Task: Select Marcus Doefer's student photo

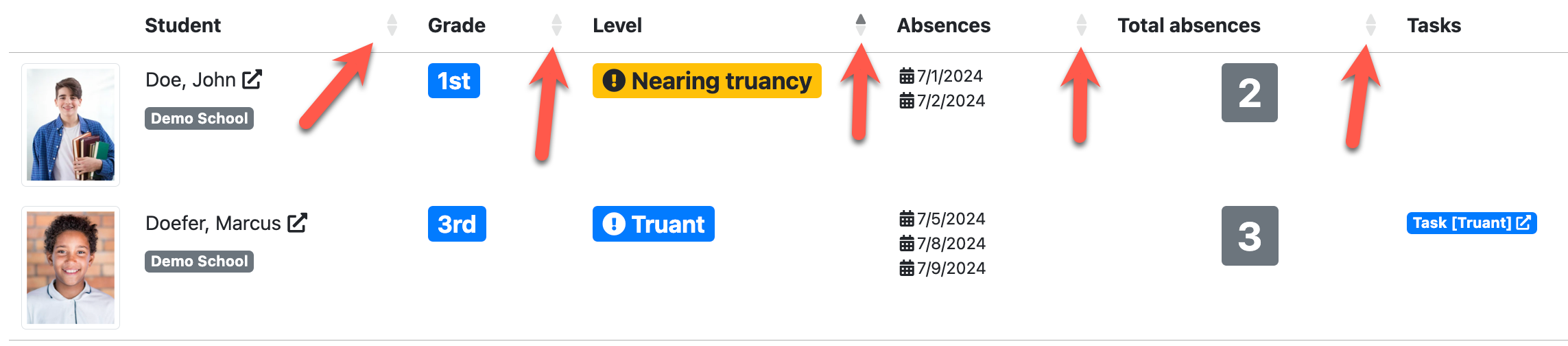Action: point(71,268)
